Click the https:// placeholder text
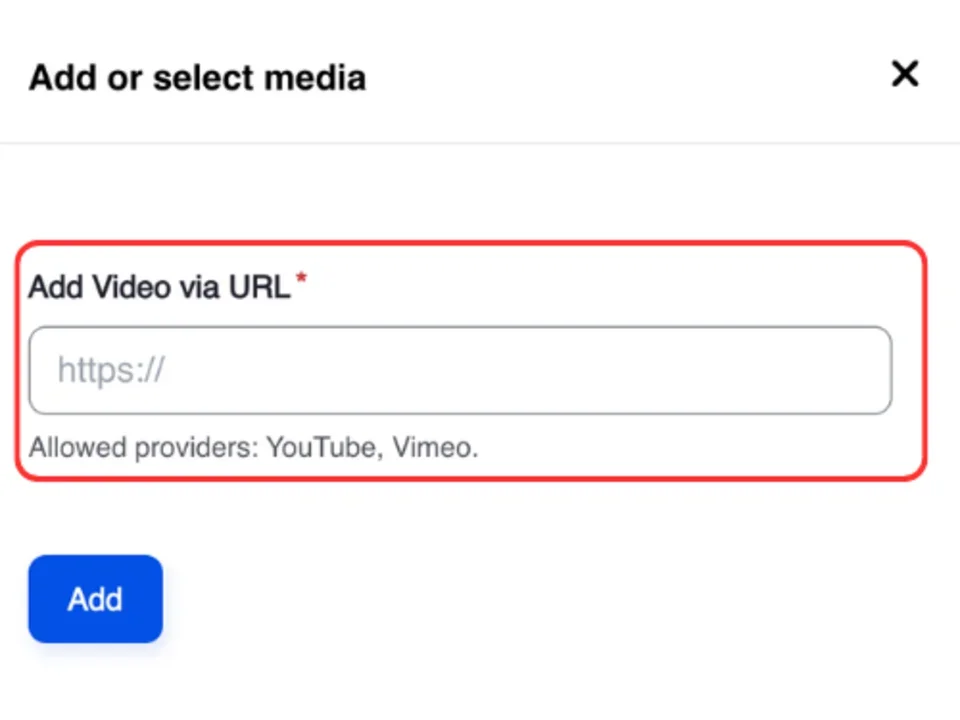Image resolution: width=960 pixels, height=720 pixels. pos(111,370)
